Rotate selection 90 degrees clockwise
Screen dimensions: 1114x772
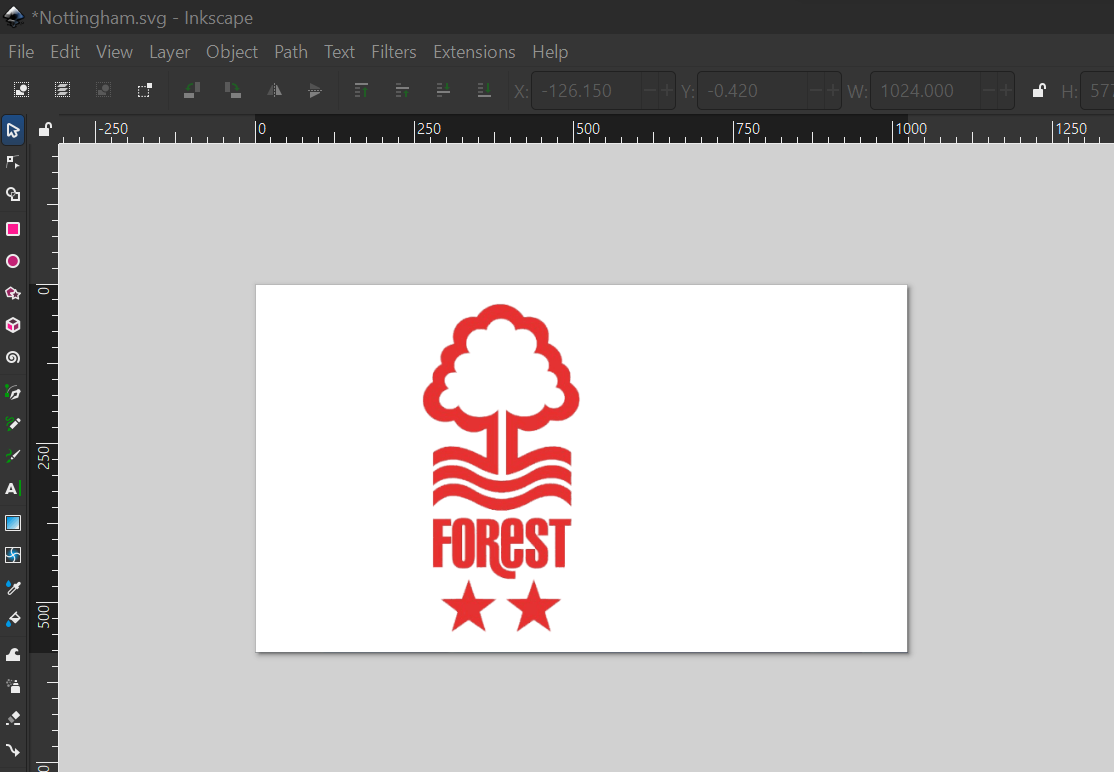coord(233,90)
